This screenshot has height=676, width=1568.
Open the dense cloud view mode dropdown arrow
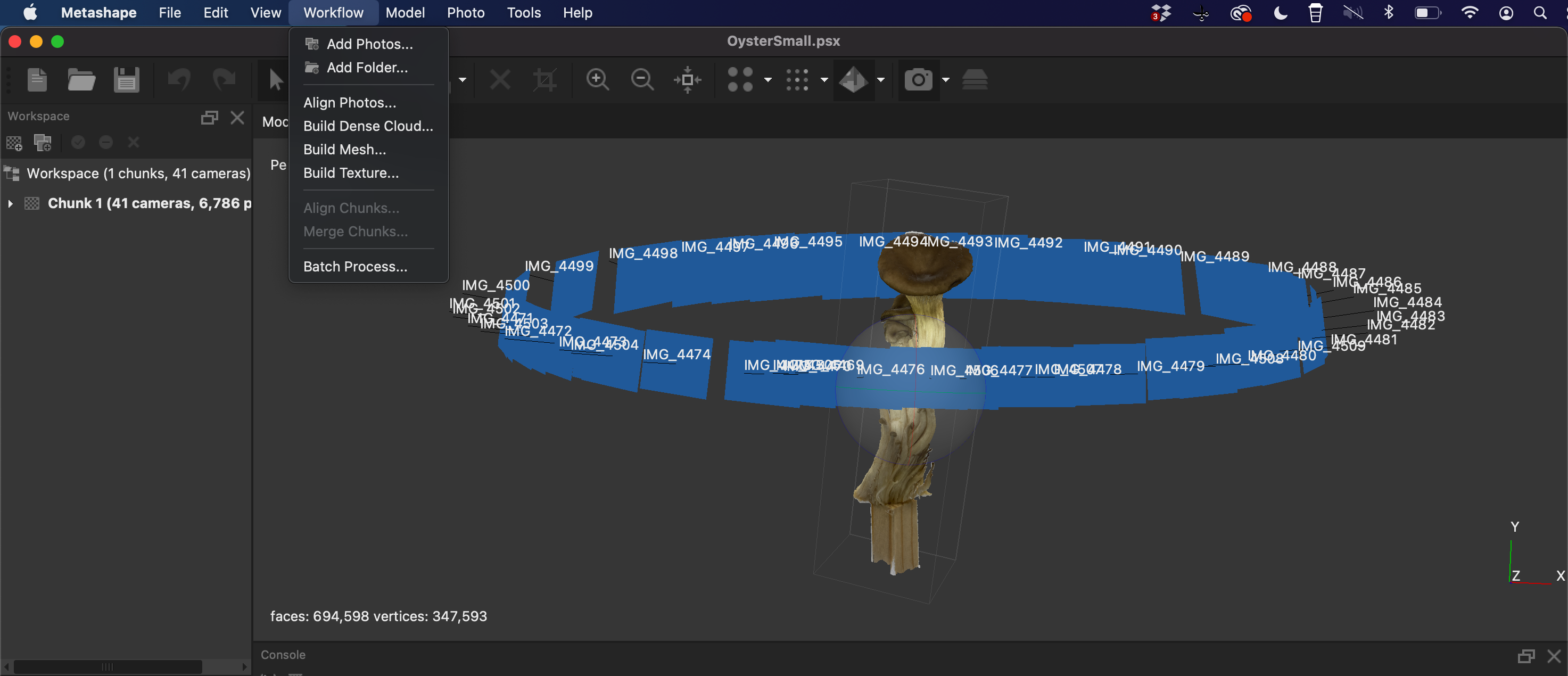824,80
